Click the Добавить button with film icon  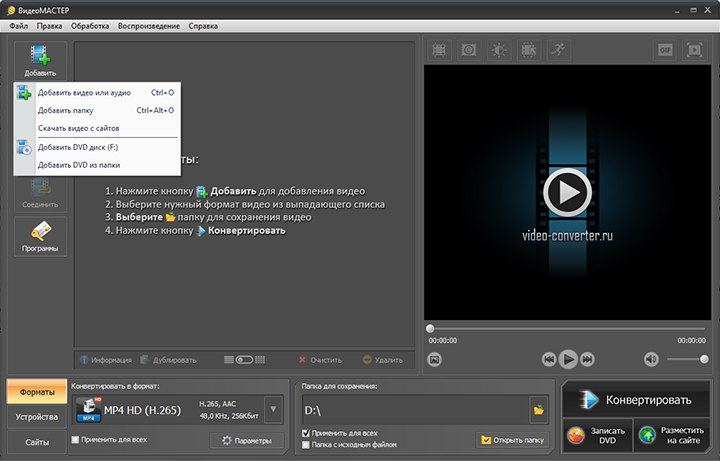40,61
